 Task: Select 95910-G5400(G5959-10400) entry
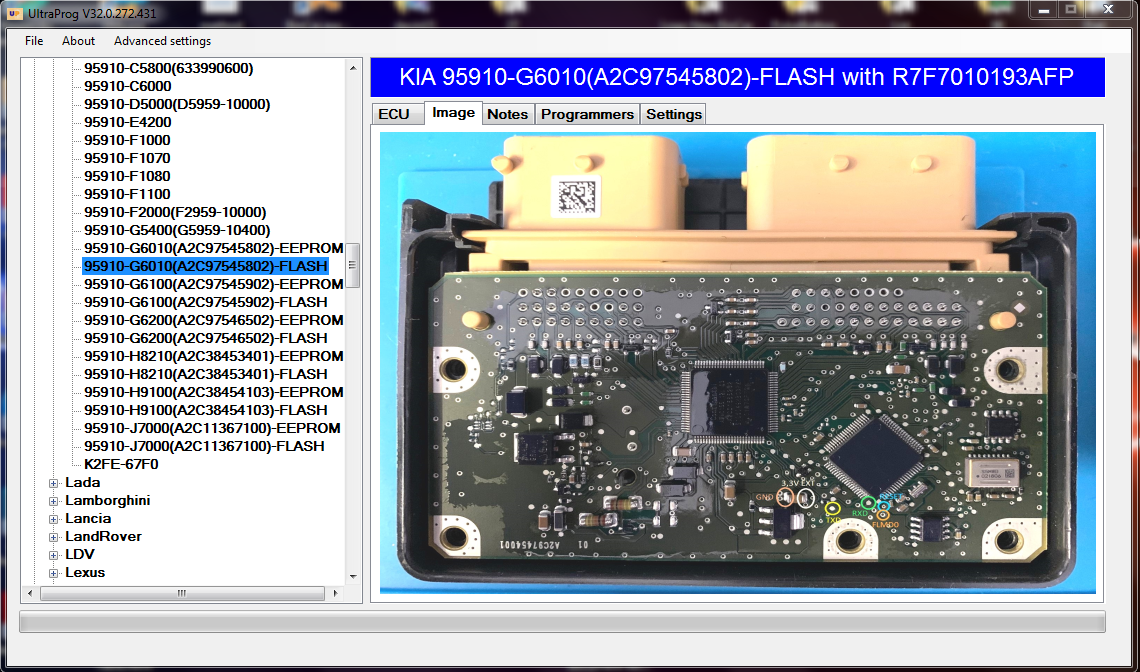coord(177,230)
